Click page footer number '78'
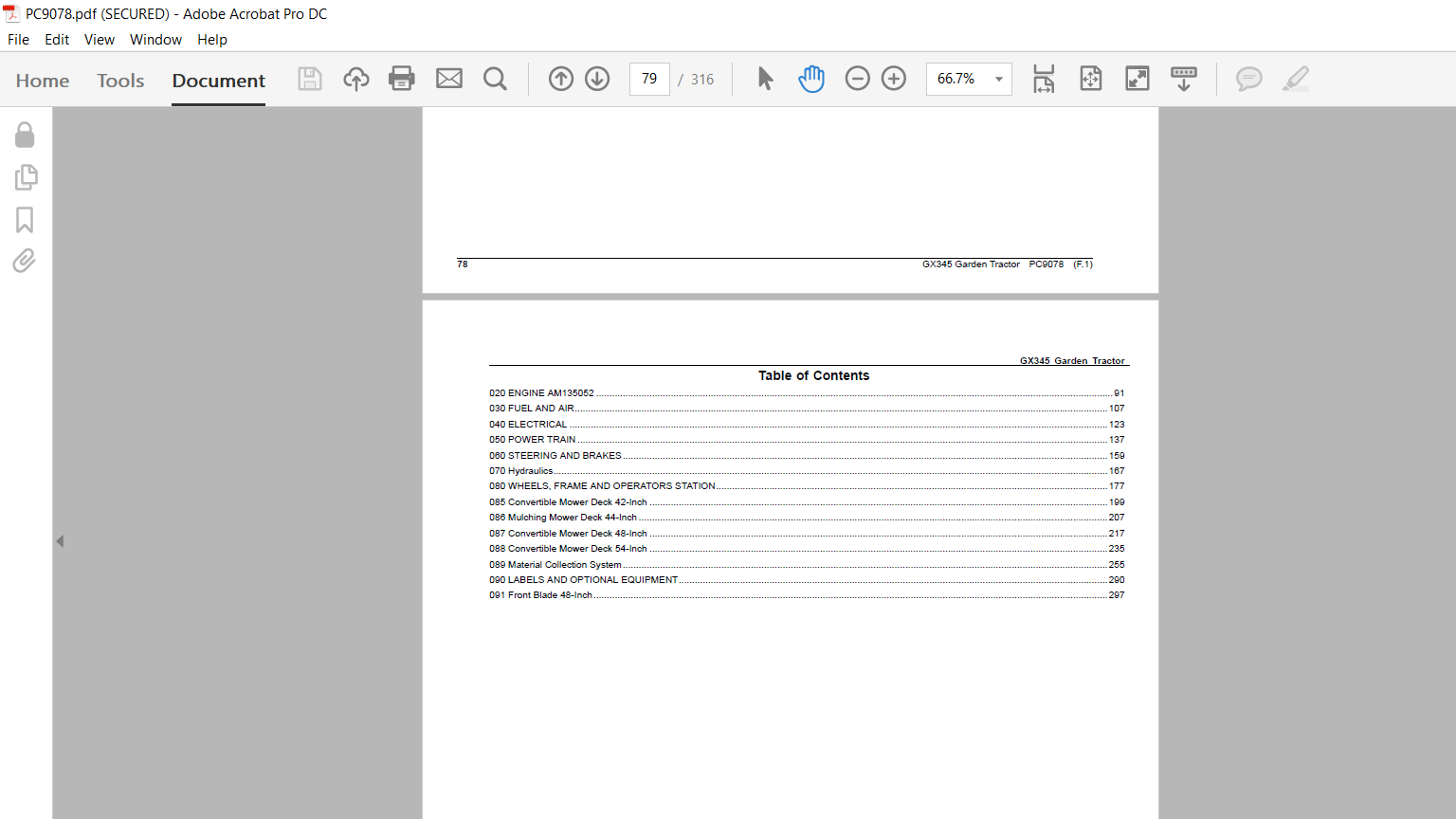This screenshot has width=1456, height=819. [463, 264]
